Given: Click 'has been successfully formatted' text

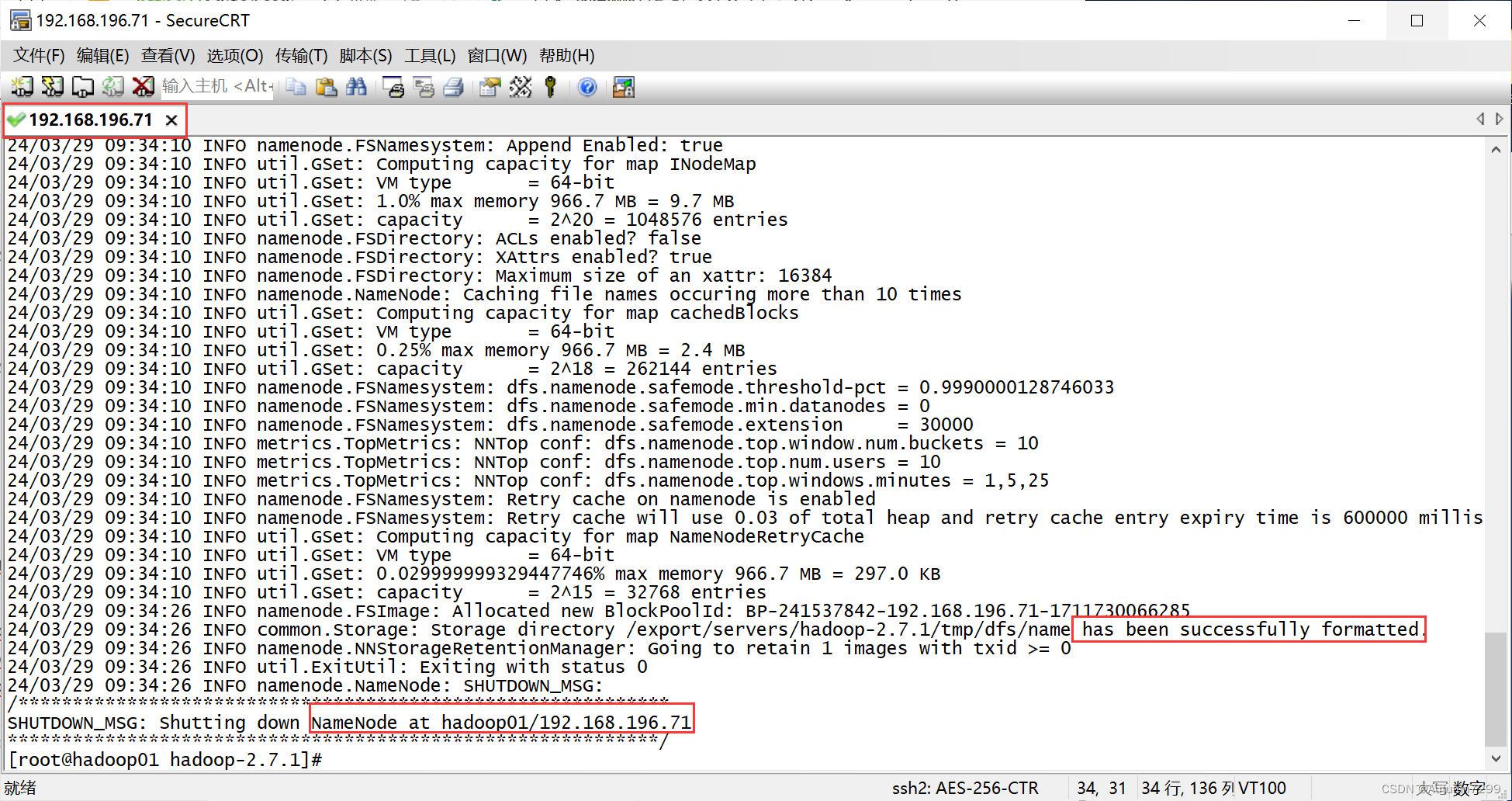Looking at the screenshot, I should (x=1250, y=629).
